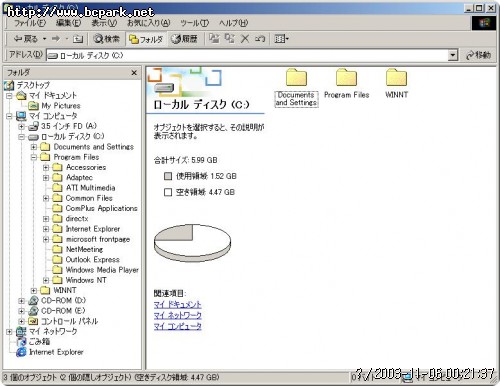
Task: Open the ヘルプ(H) menu
Action: coord(233,23)
